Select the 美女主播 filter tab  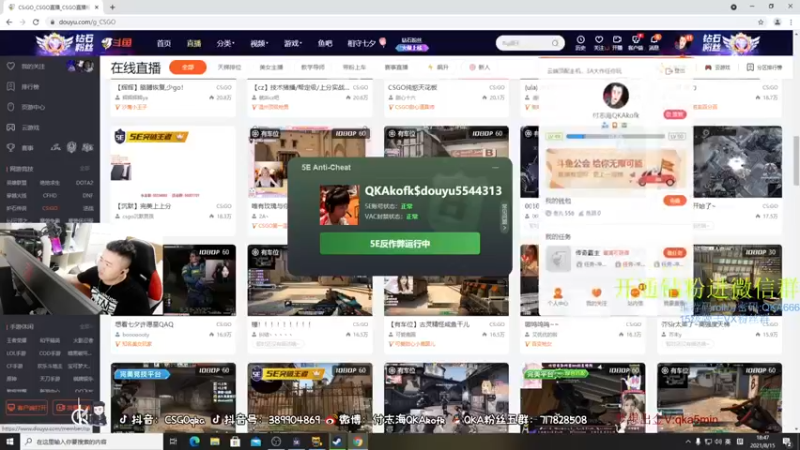coord(271,67)
